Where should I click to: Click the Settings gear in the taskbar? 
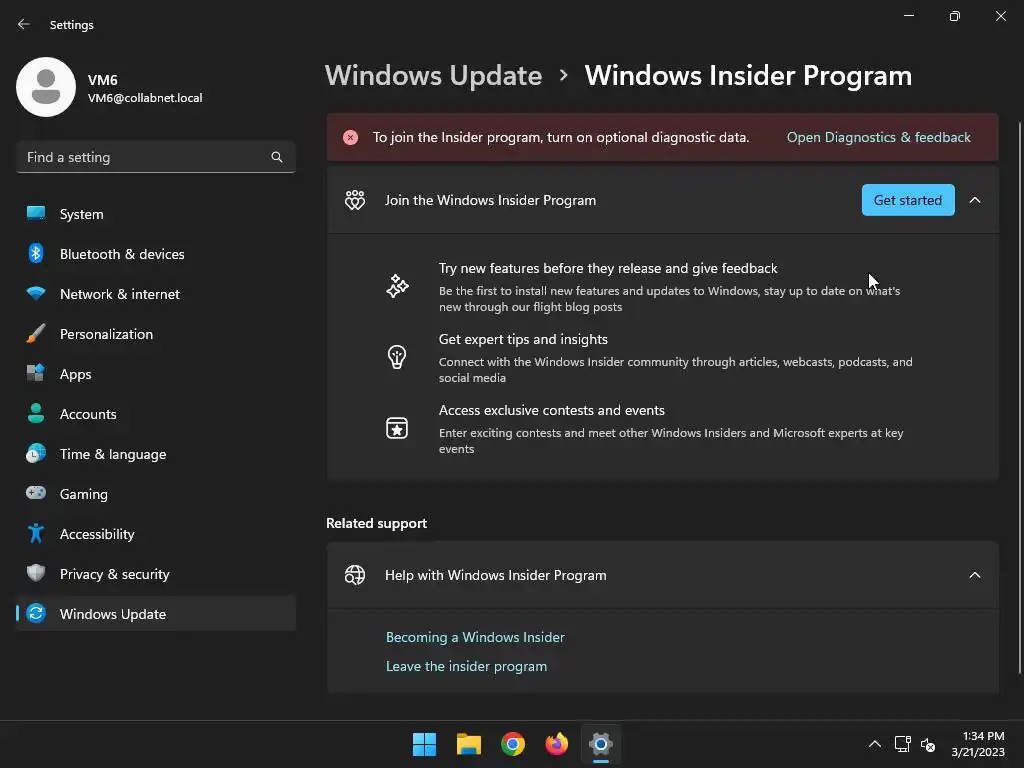[x=601, y=744]
